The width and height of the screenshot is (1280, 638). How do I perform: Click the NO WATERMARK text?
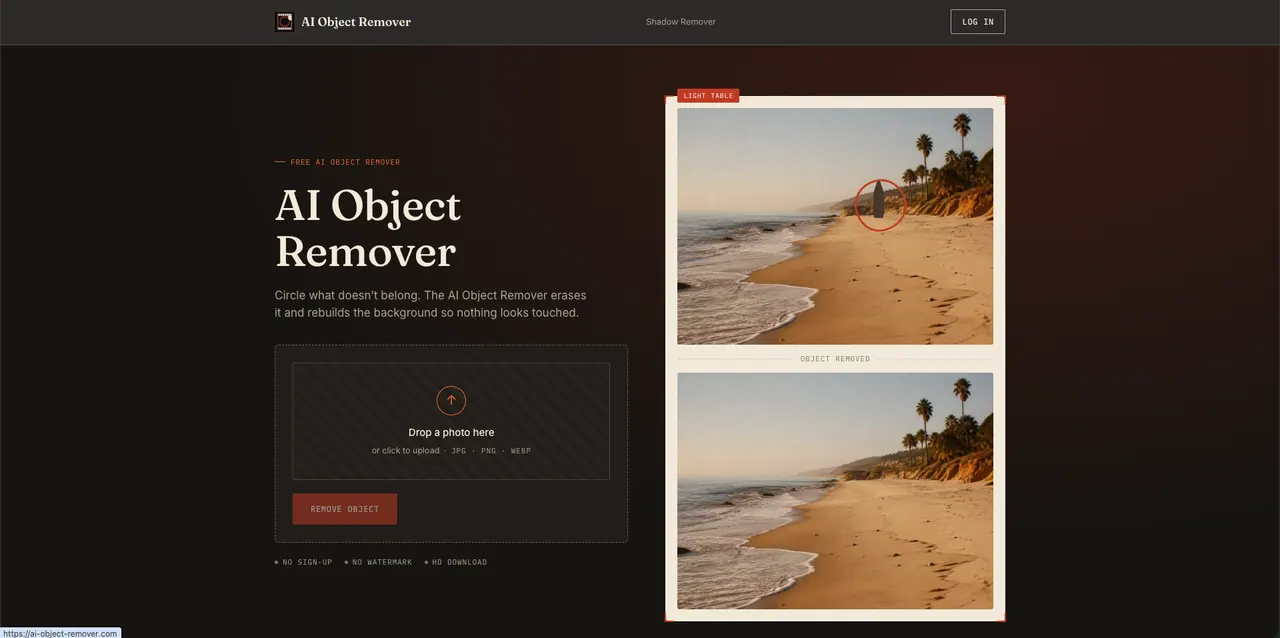point(382,562)
